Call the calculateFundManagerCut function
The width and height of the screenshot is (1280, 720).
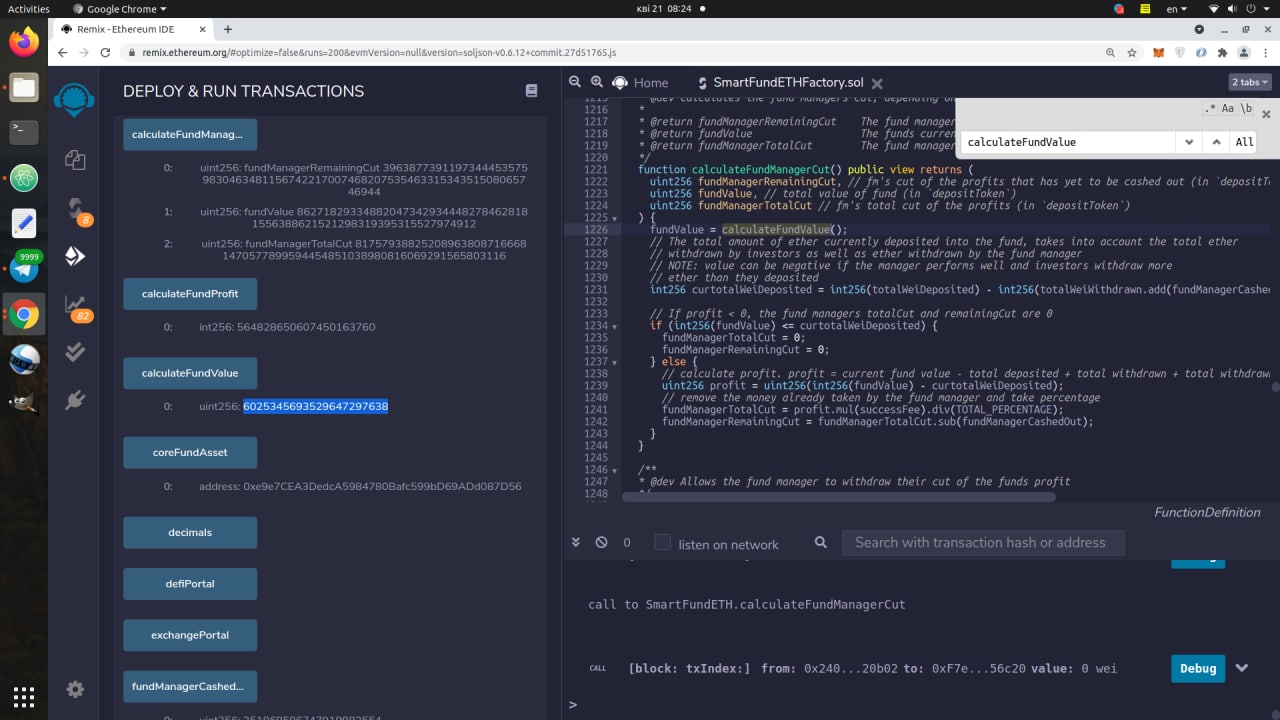pos(190,134)
